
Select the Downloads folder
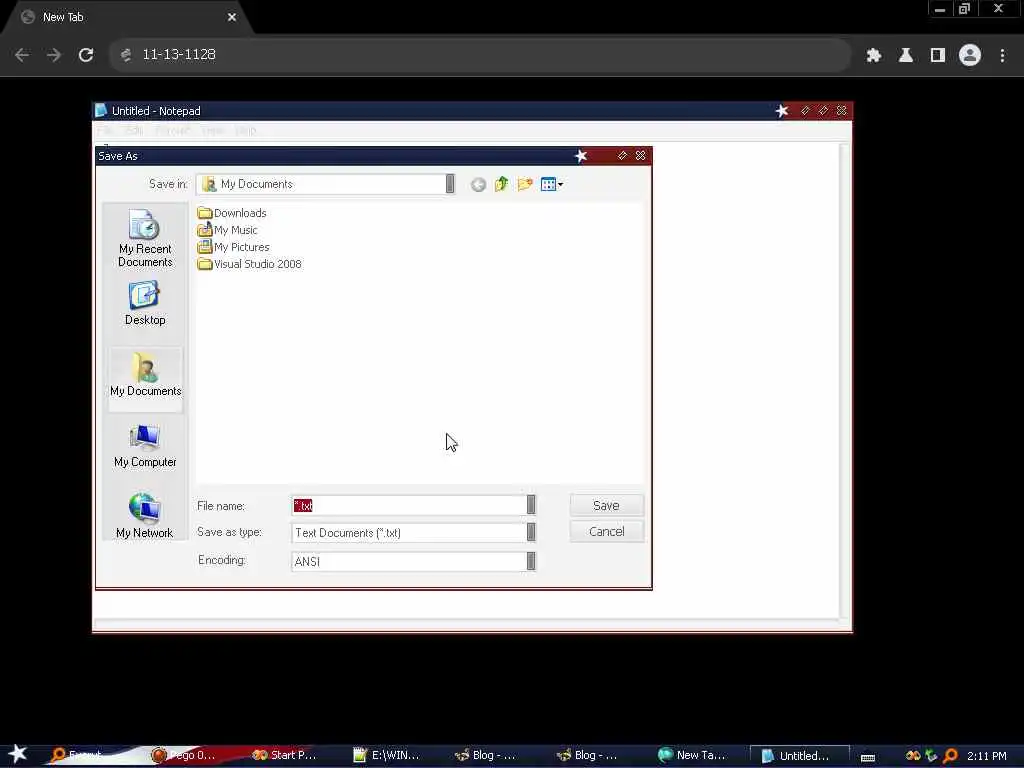point(232,213)
